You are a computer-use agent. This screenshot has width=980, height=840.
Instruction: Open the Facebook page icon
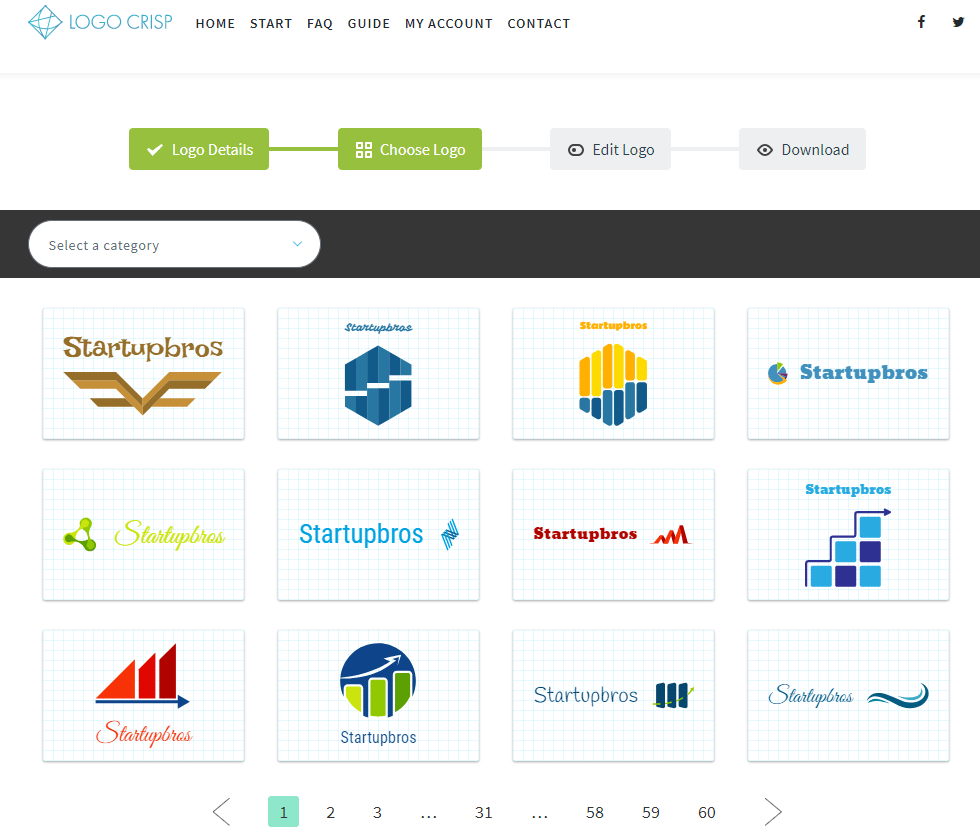921,22
